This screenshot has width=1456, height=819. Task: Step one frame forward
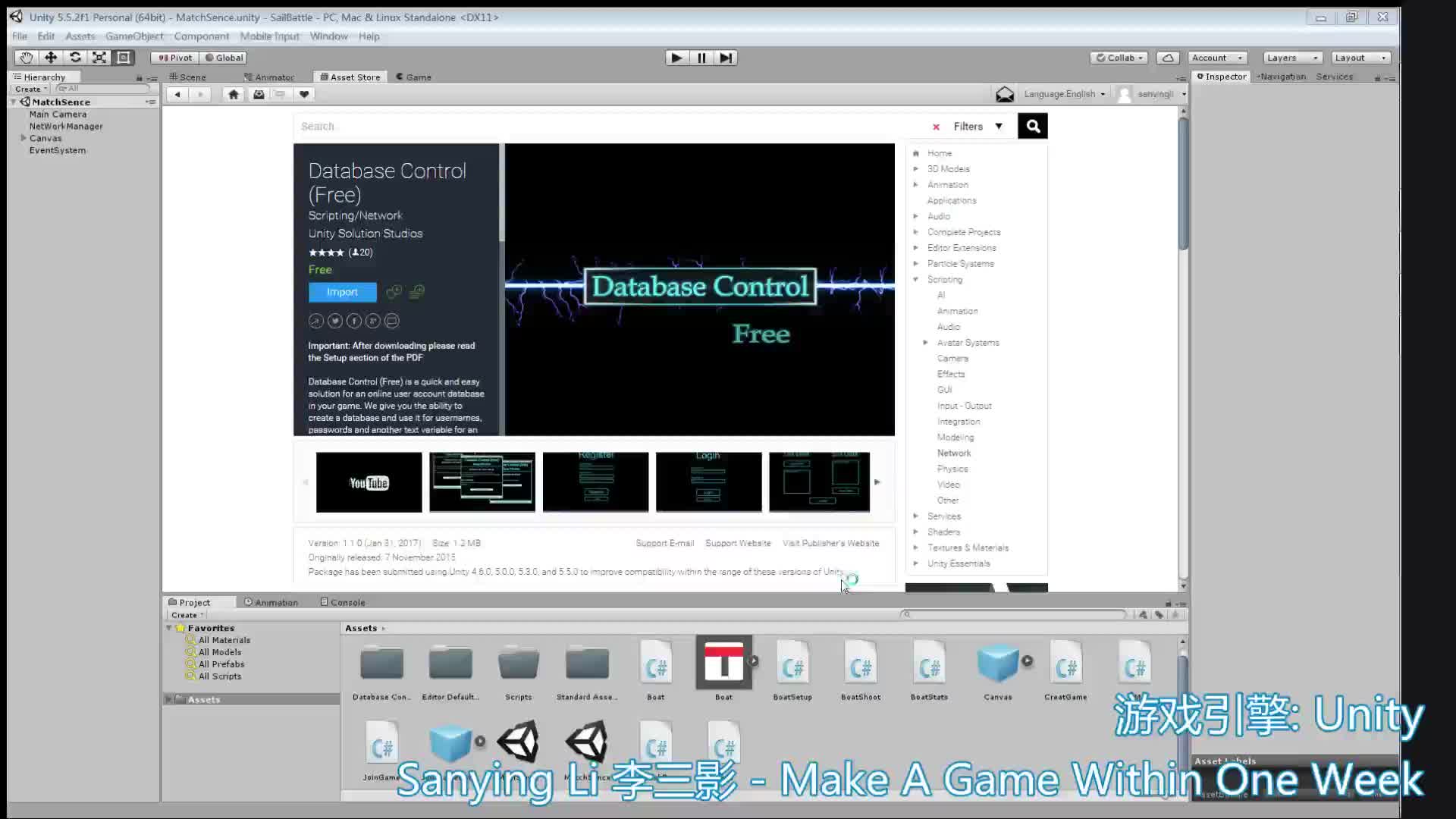pyautogui.click(x=726, y=58)
